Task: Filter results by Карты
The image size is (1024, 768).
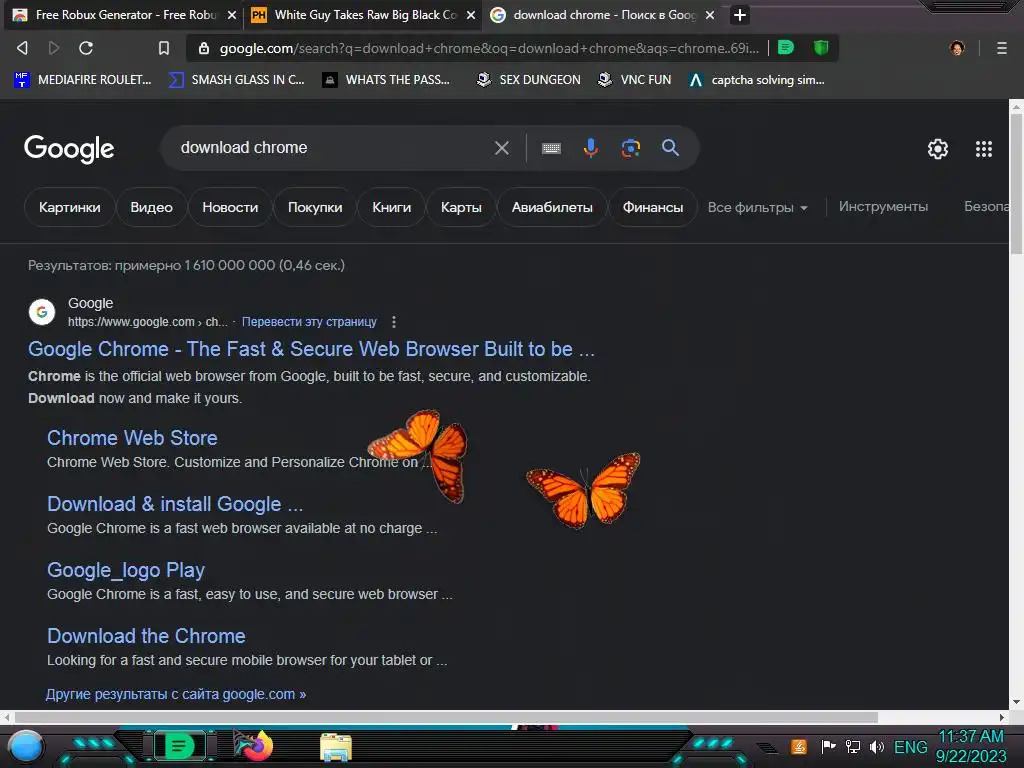Action: [x=461, y=208]
